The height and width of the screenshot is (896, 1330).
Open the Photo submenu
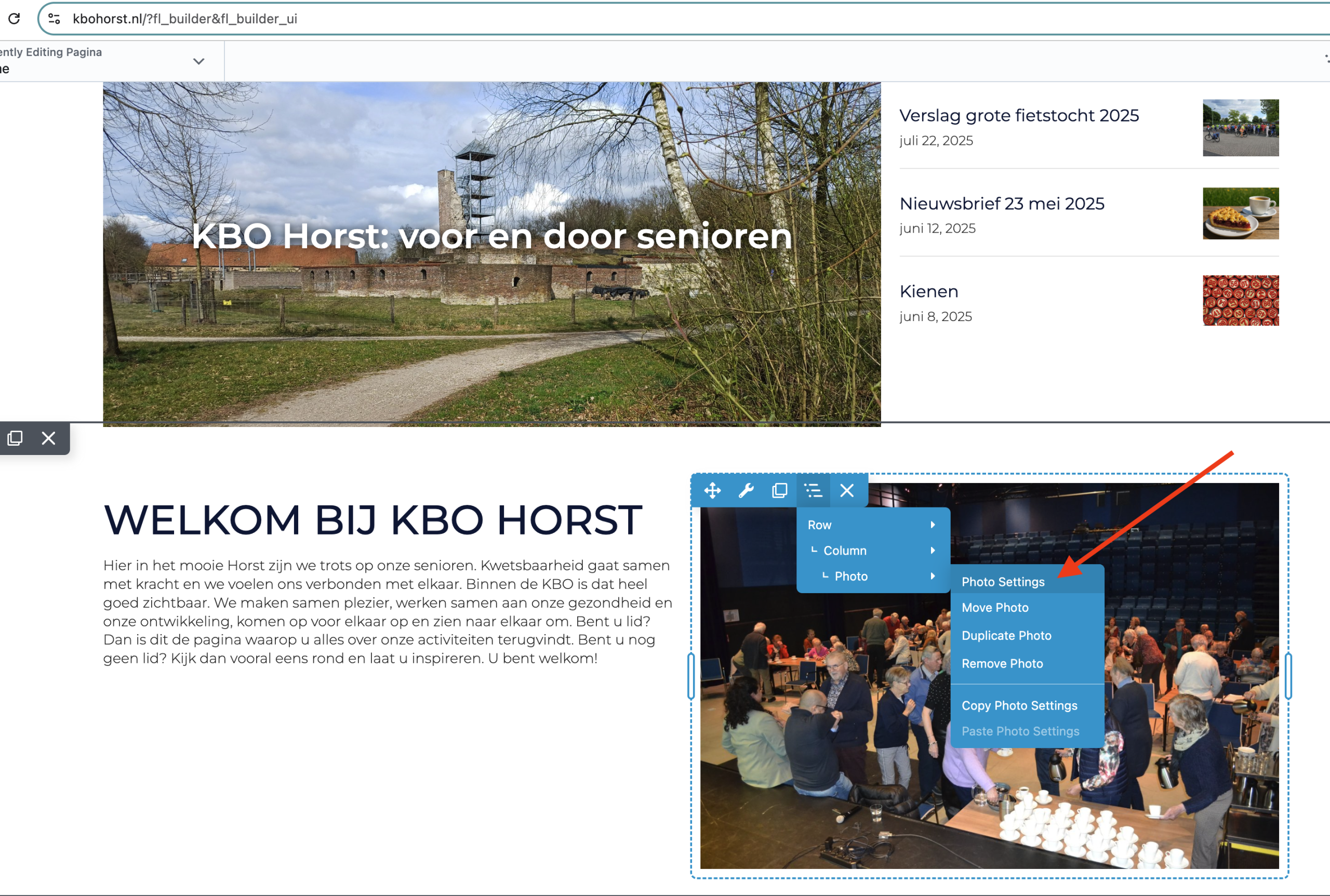coord(873,576)
